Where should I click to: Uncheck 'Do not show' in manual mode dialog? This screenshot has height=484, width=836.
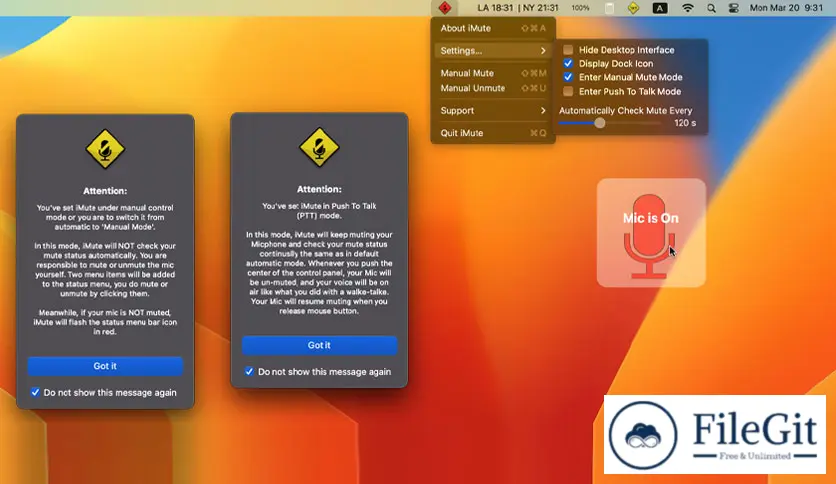coord(35,392)
